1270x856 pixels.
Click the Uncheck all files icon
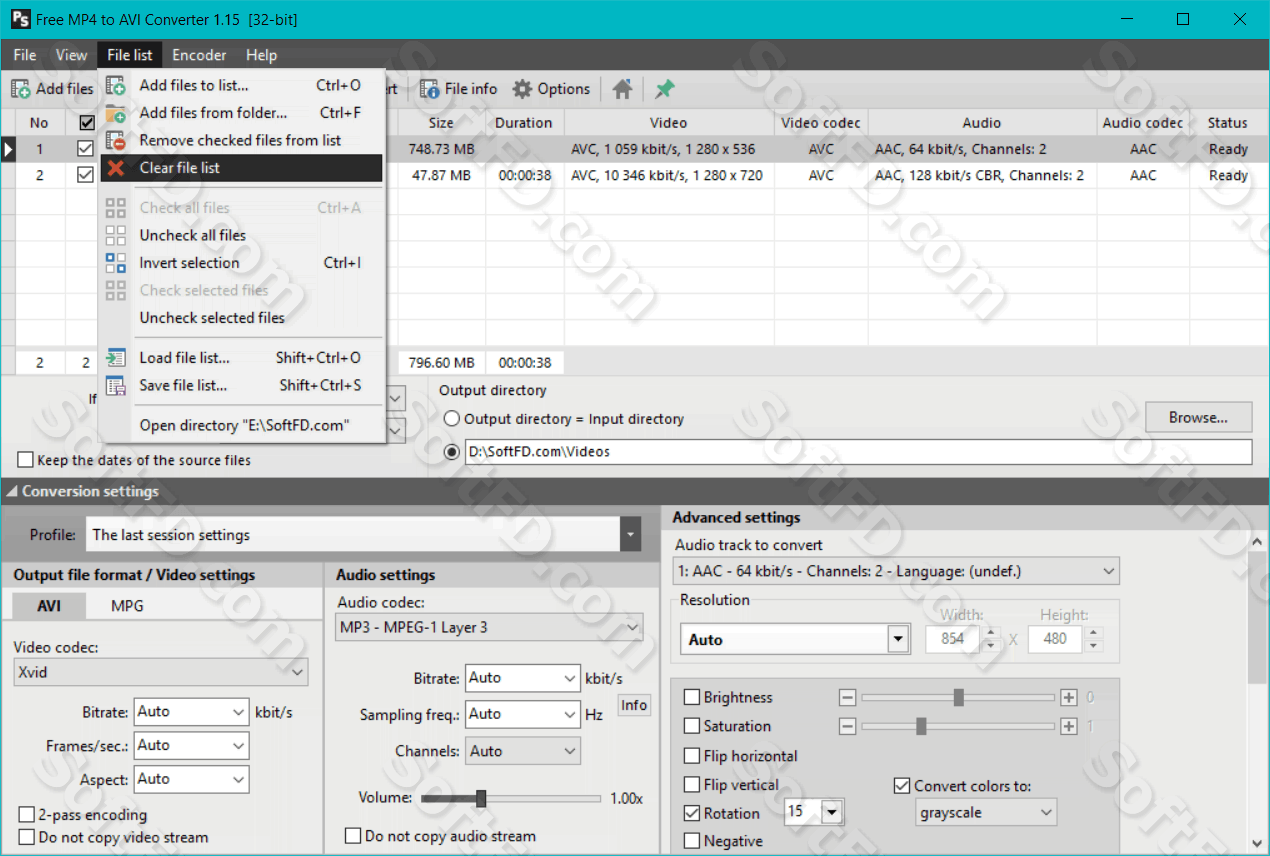[116, 235]
